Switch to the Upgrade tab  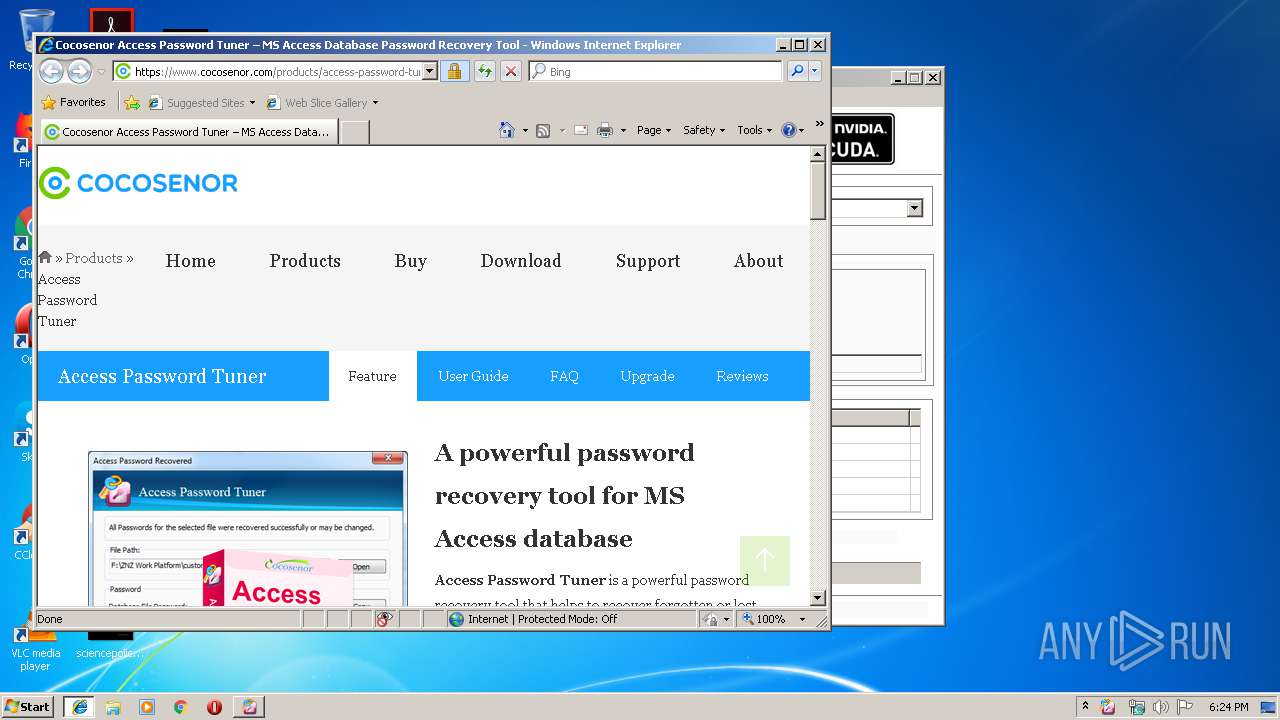(x=647, y=376)
